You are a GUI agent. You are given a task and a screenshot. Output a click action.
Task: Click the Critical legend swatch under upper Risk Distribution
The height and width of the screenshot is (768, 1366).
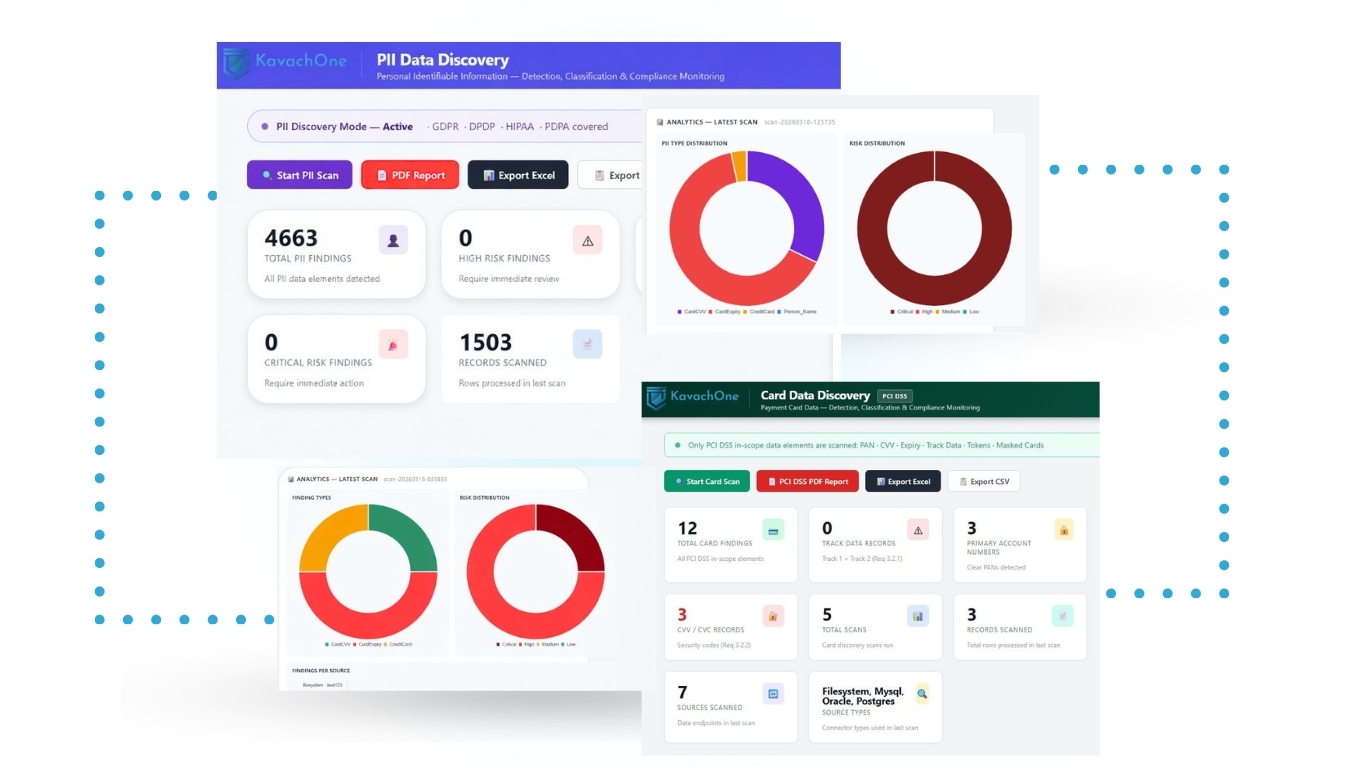(x=892, y=312)
